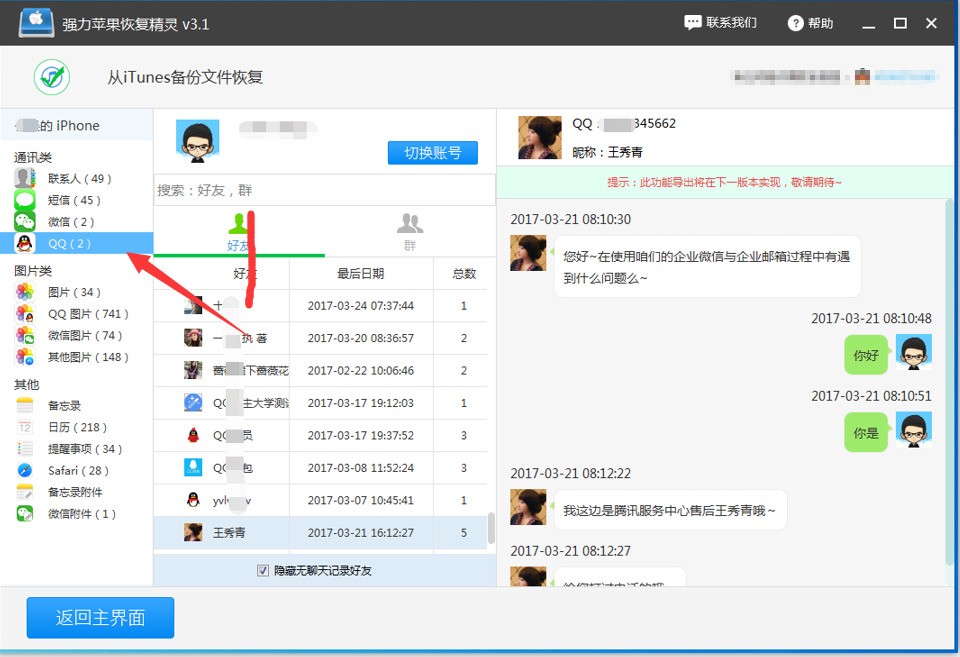Switch to the 好友 friends tab
The width and height of the screenshot is (960, 657).
tap(238, 232)
